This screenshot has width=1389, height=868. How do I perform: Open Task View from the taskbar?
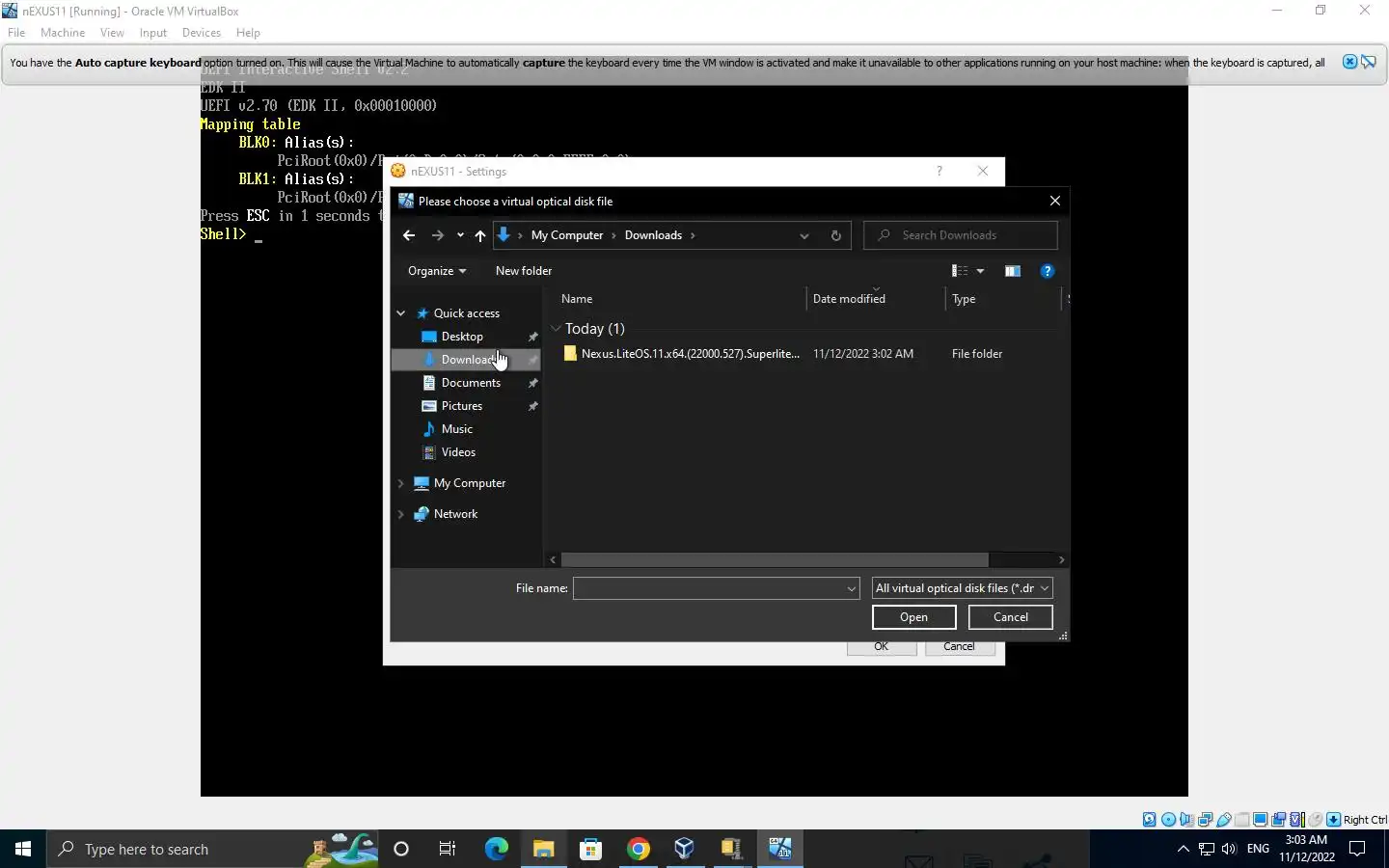pos(448,849)
